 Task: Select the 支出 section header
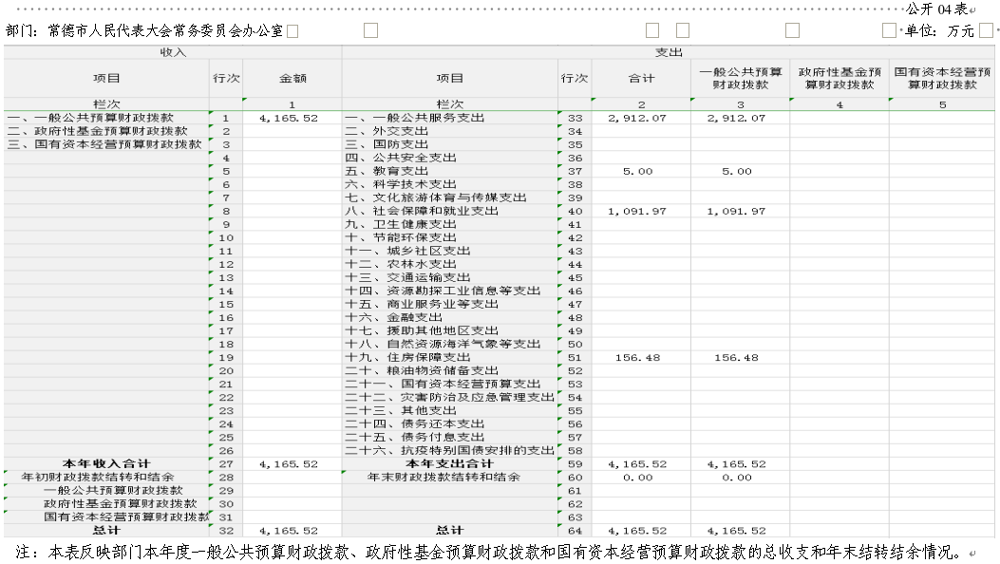pos(668,52)
